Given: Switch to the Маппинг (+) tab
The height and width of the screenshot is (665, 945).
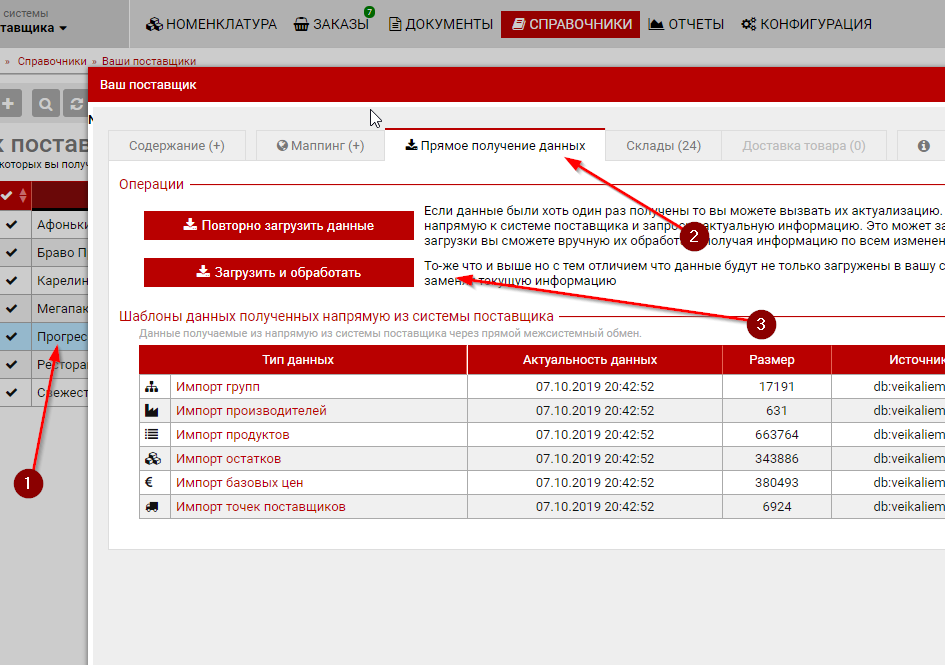Looking at the screenshot, I should tap(320, 146).
